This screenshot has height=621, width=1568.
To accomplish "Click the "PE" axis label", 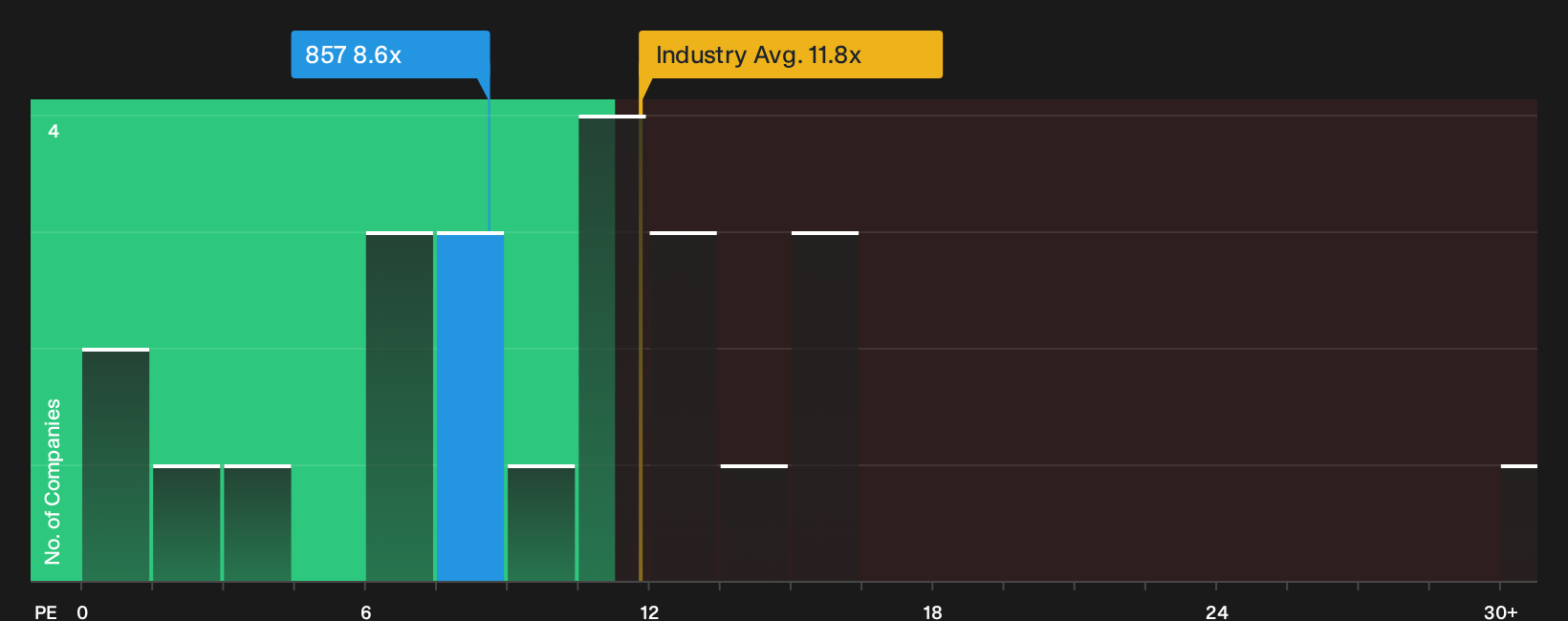I will pyautogui.click(x=46, y=612).
